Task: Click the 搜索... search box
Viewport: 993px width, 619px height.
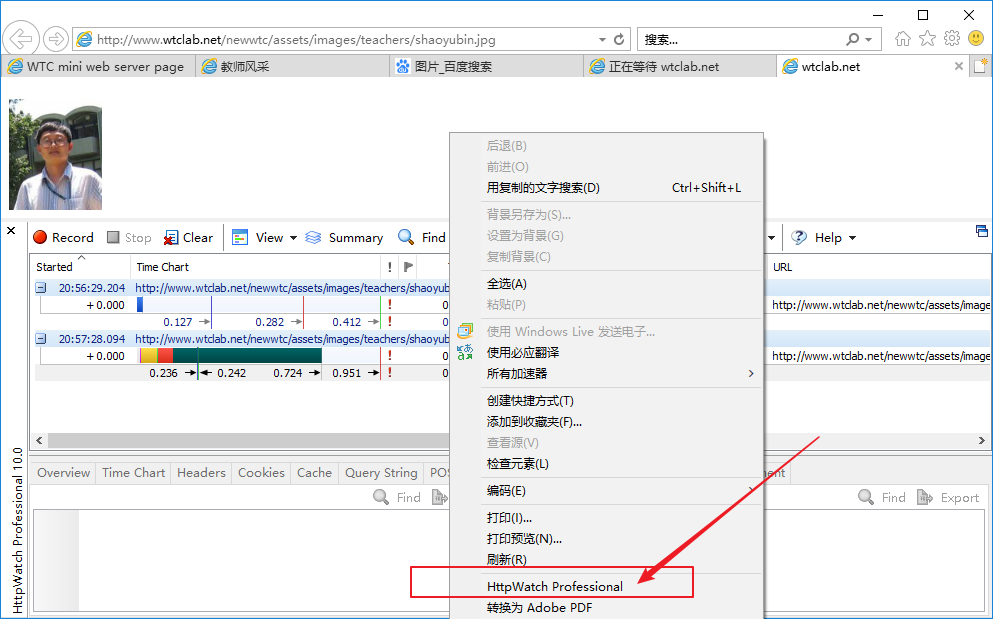Action: [x=741, y=39]
